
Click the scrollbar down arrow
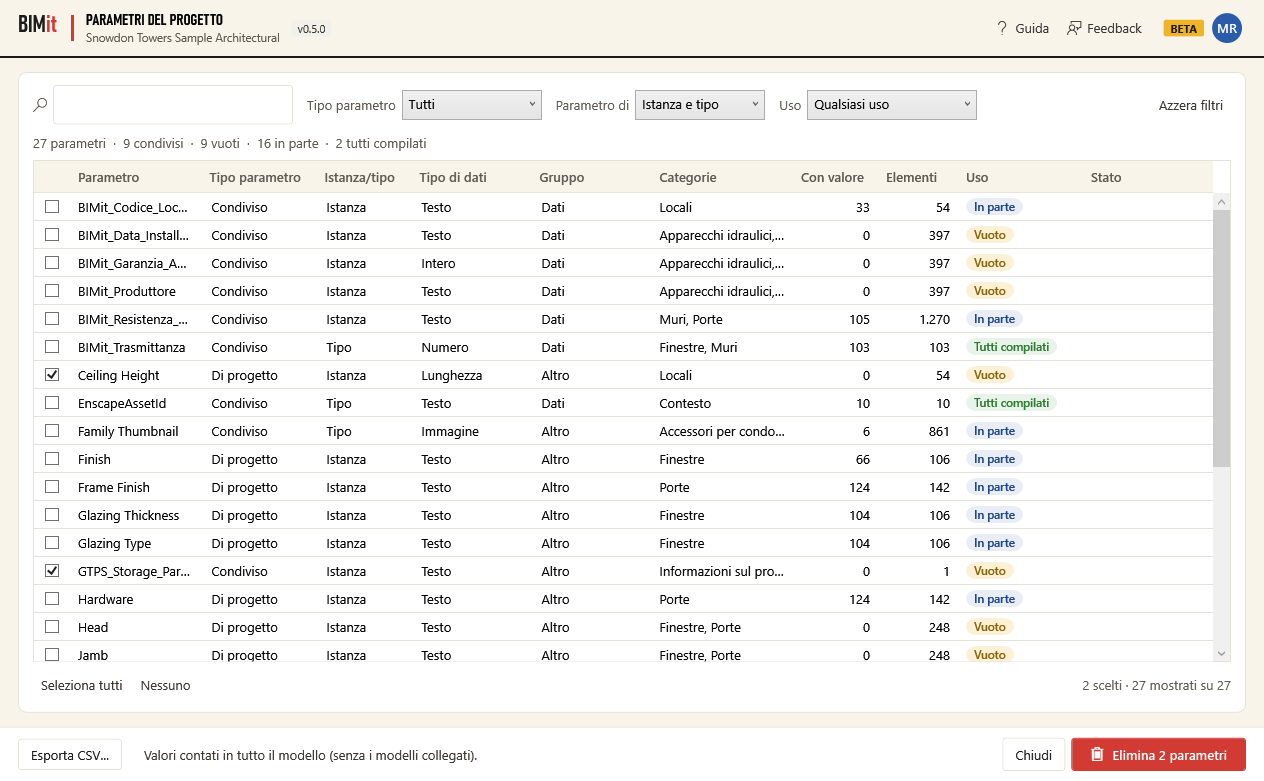[1221, 653]
